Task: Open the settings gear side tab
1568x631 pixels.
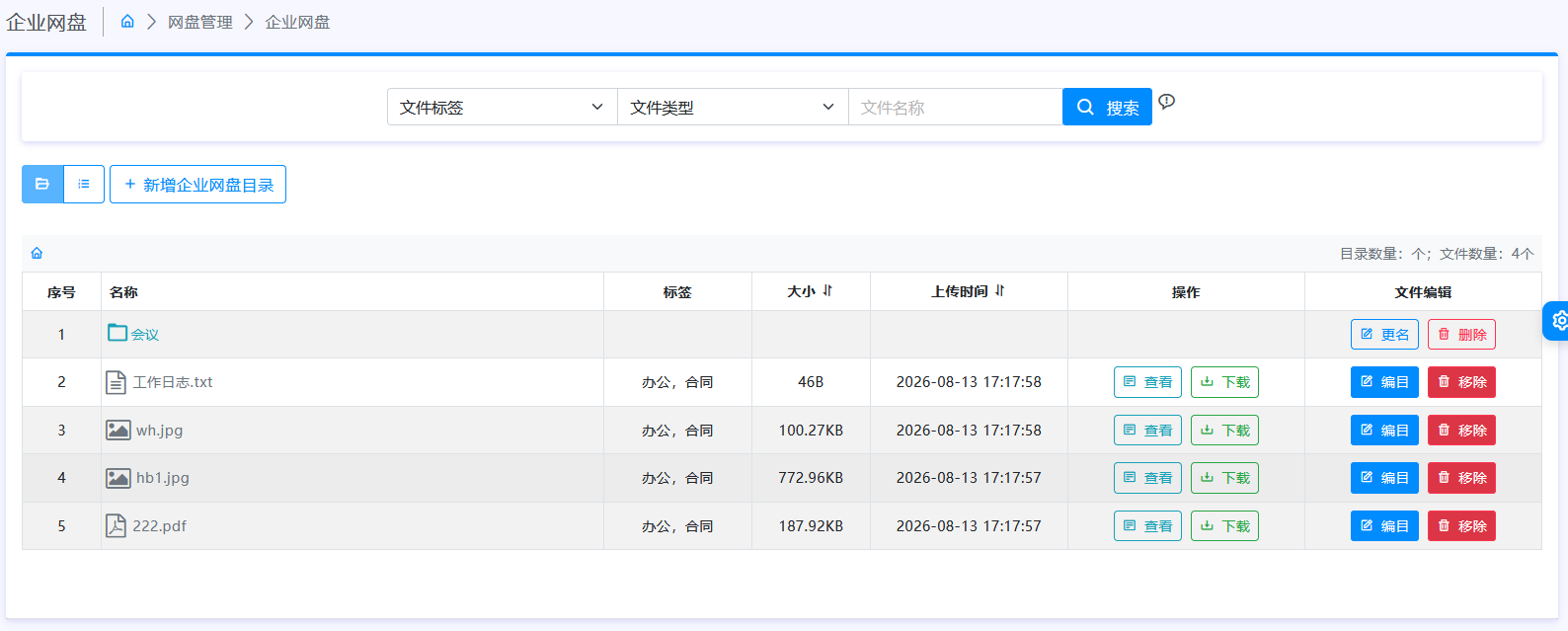Action: [1557, 321]
